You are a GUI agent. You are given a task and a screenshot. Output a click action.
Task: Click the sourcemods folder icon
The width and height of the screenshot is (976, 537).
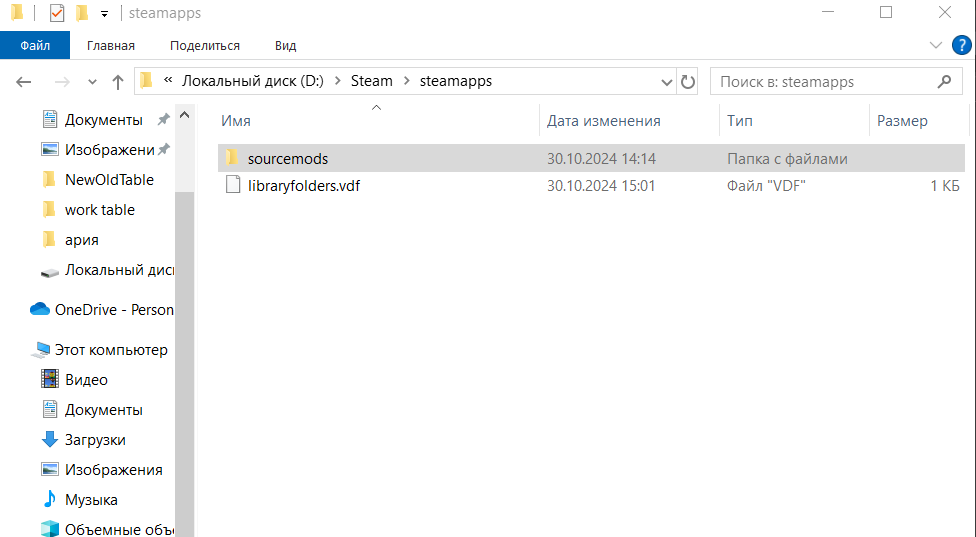tap(232, 157)
